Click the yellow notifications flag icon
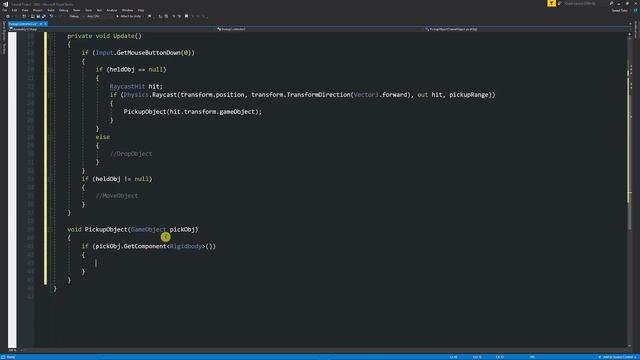640x360 pixels. pos(551,3)
